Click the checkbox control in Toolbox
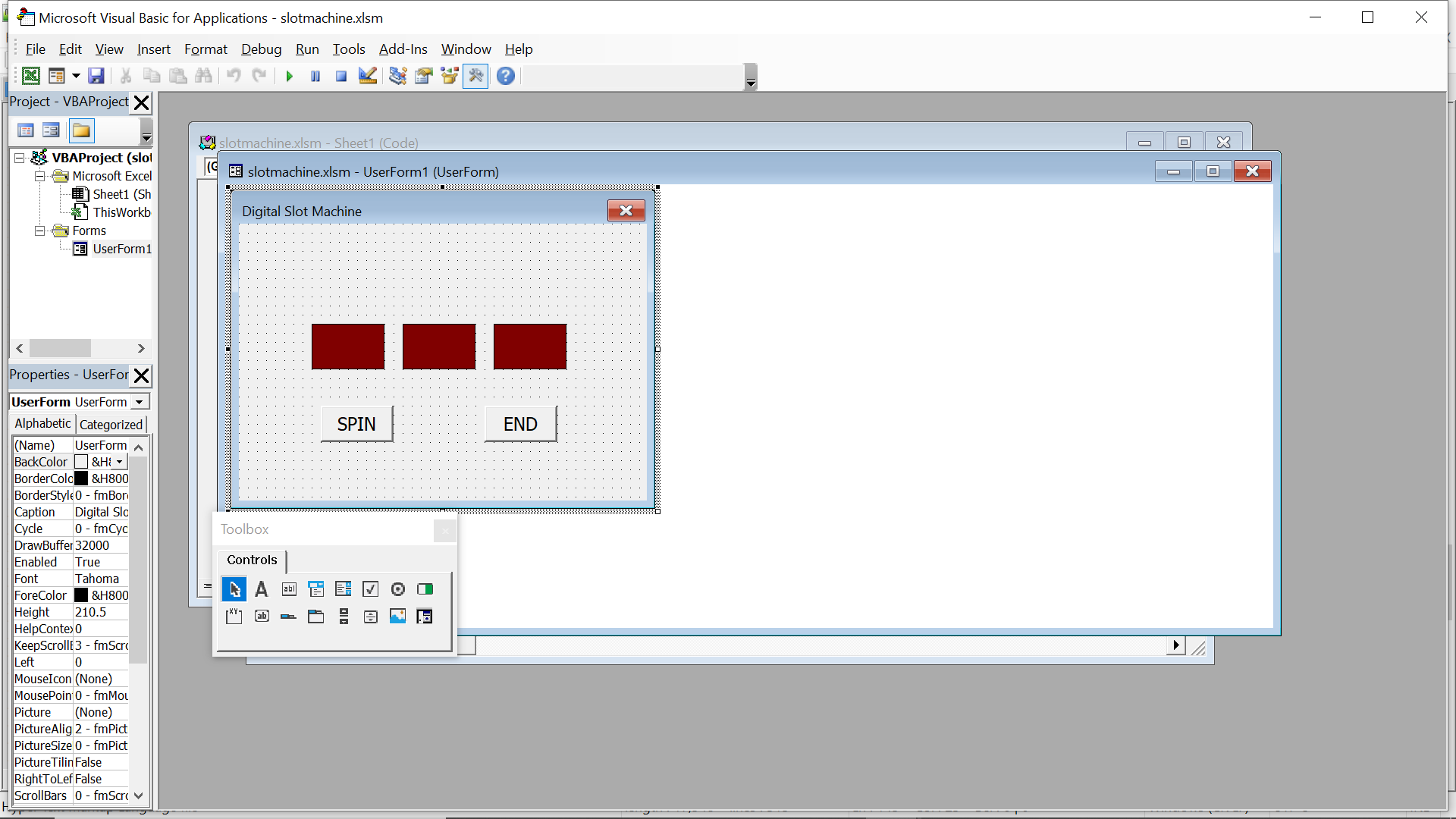Viewport: 1456px width, 819px height. point(370,589)
